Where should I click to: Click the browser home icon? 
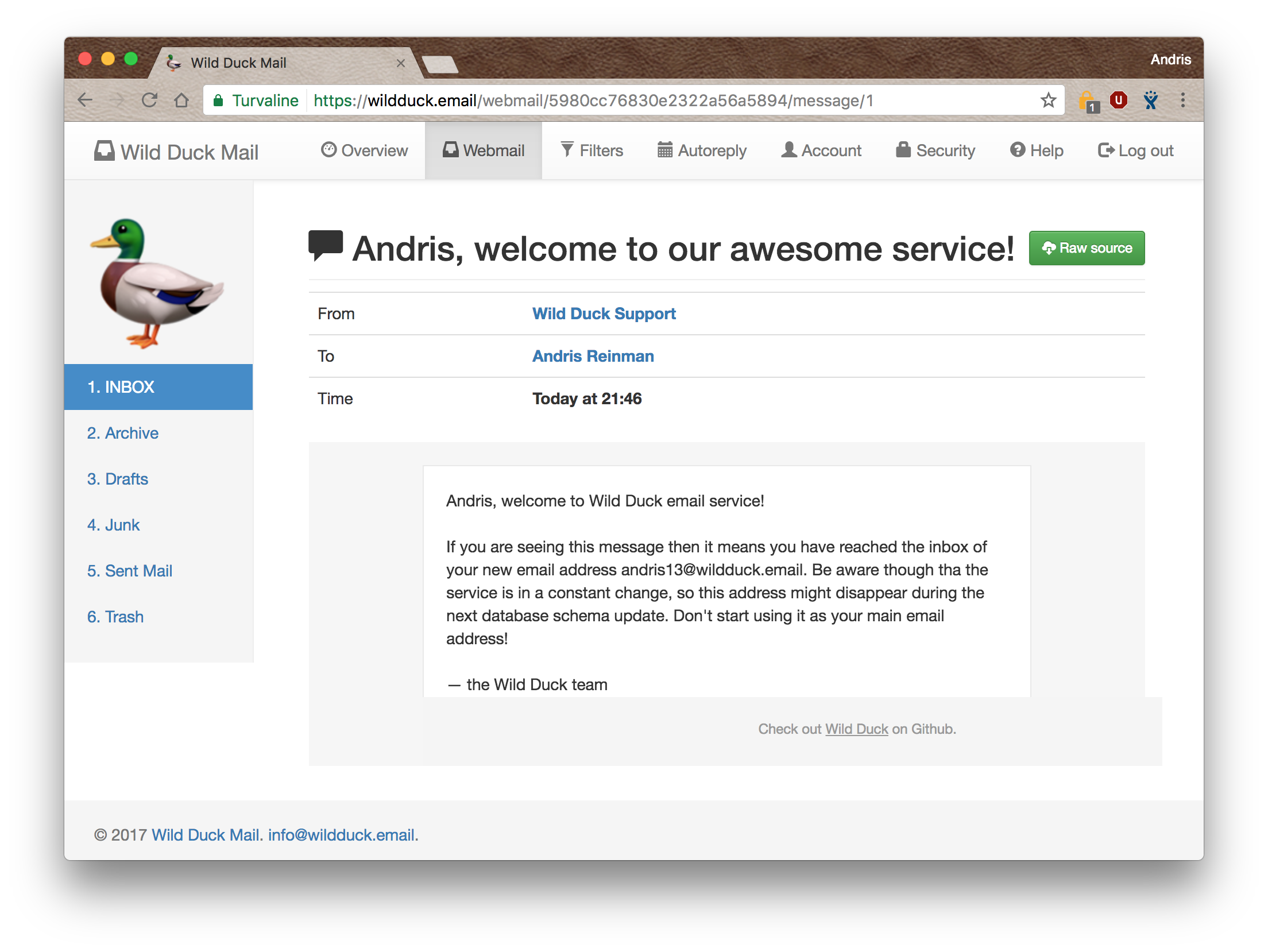point(181,100)
